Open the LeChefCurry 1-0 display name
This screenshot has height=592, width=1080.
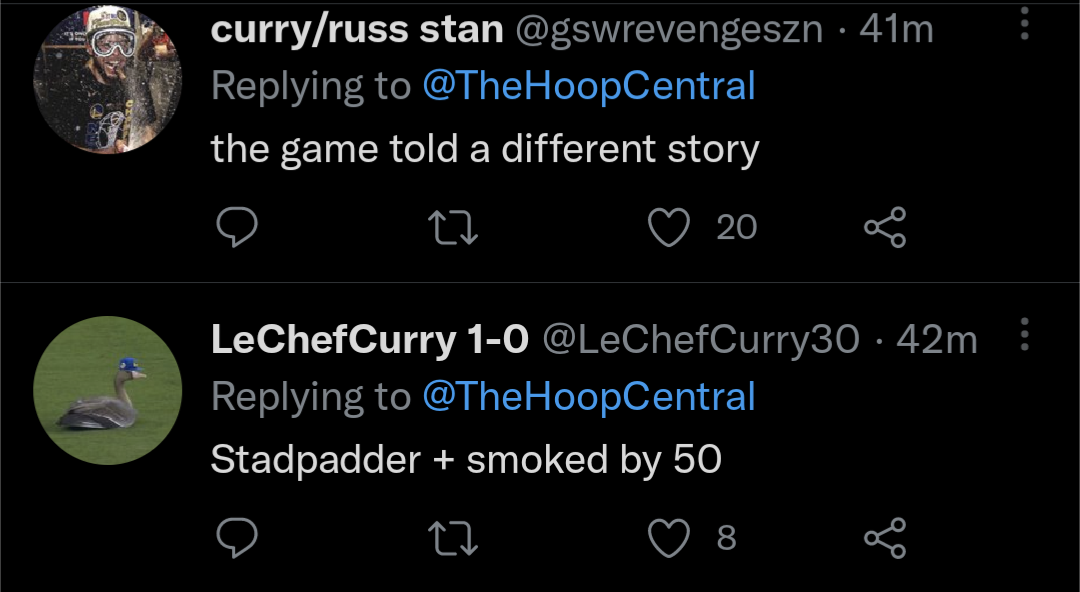tap(369, 341)
